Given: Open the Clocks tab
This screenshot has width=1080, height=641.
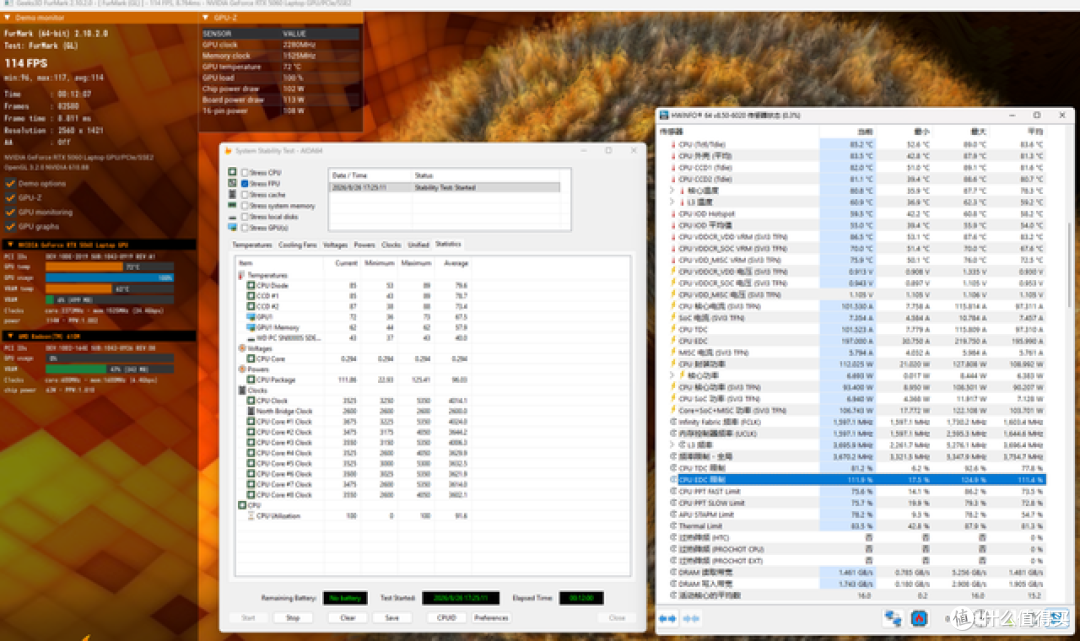Looking at the screenshot, I should coord(391,244).
